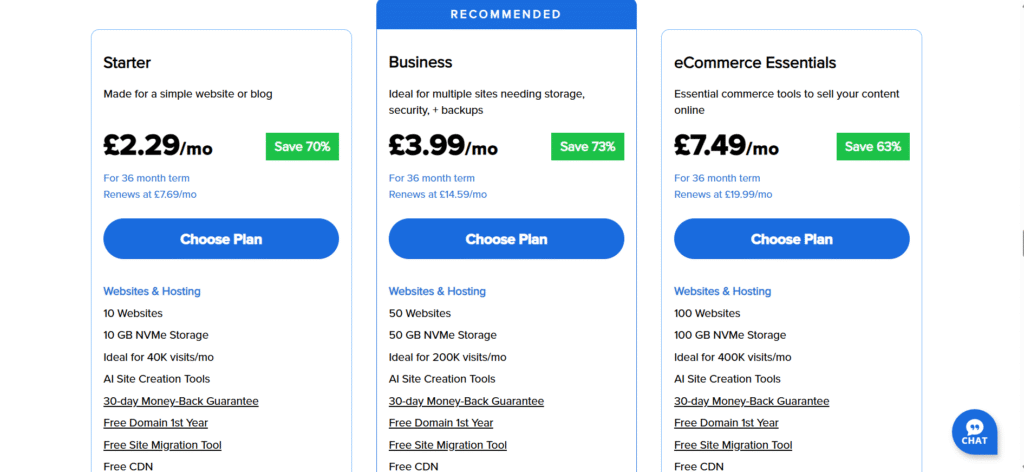The image size is (1024, 472).
Task: Open the Chat bubble icon
Action: tap(974, 432)
